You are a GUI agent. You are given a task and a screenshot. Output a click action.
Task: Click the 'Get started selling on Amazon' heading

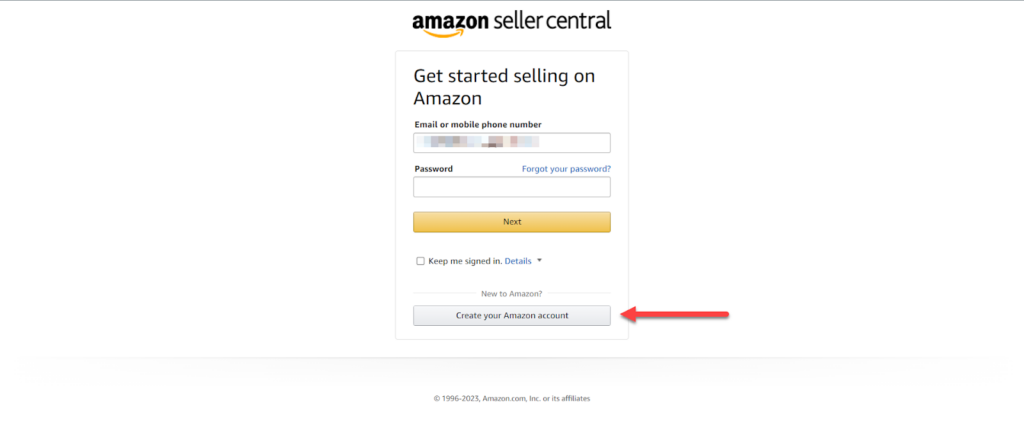(504, 87)
